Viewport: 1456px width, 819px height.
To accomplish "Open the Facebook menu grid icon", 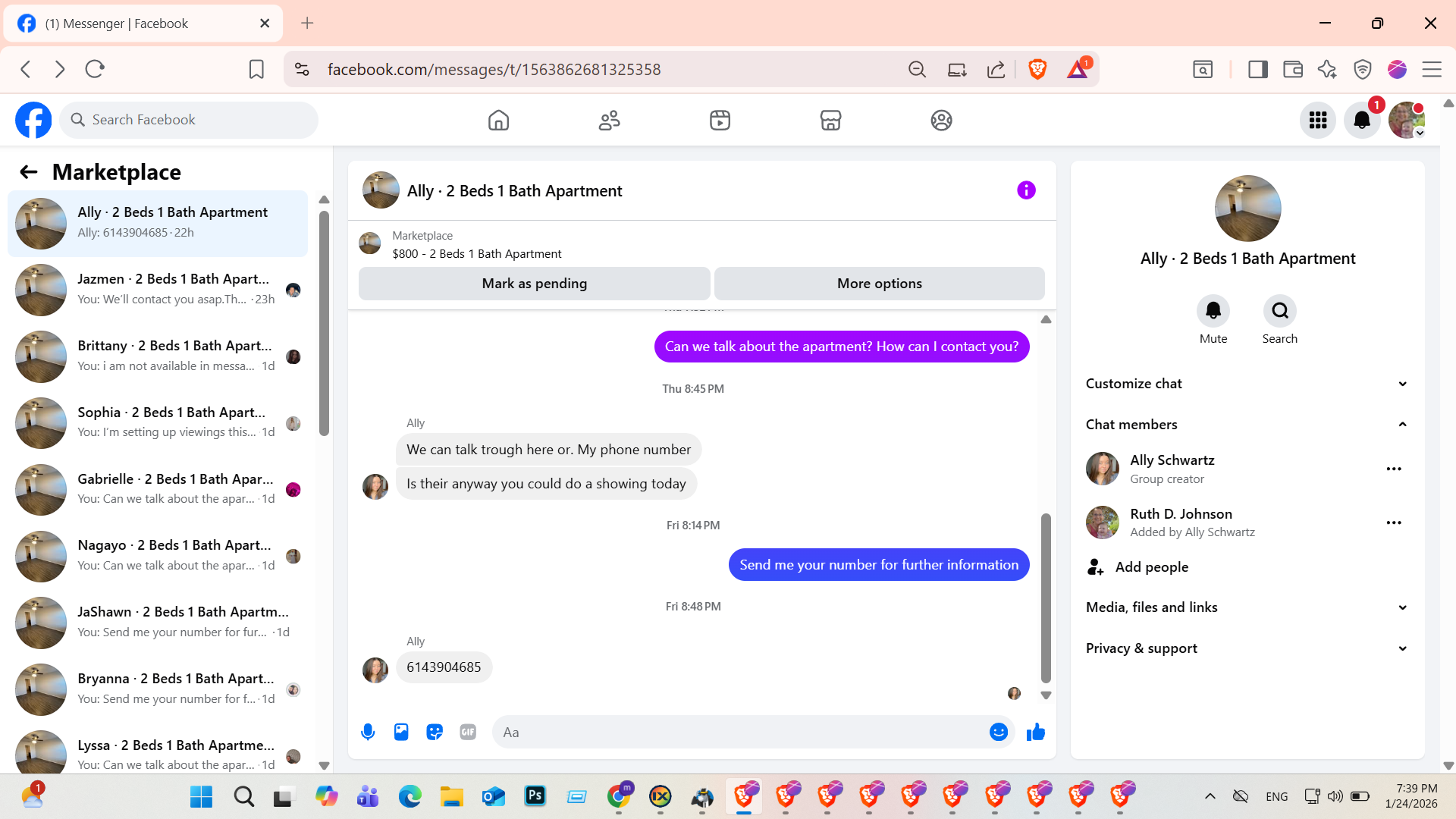I will 1318,120.
